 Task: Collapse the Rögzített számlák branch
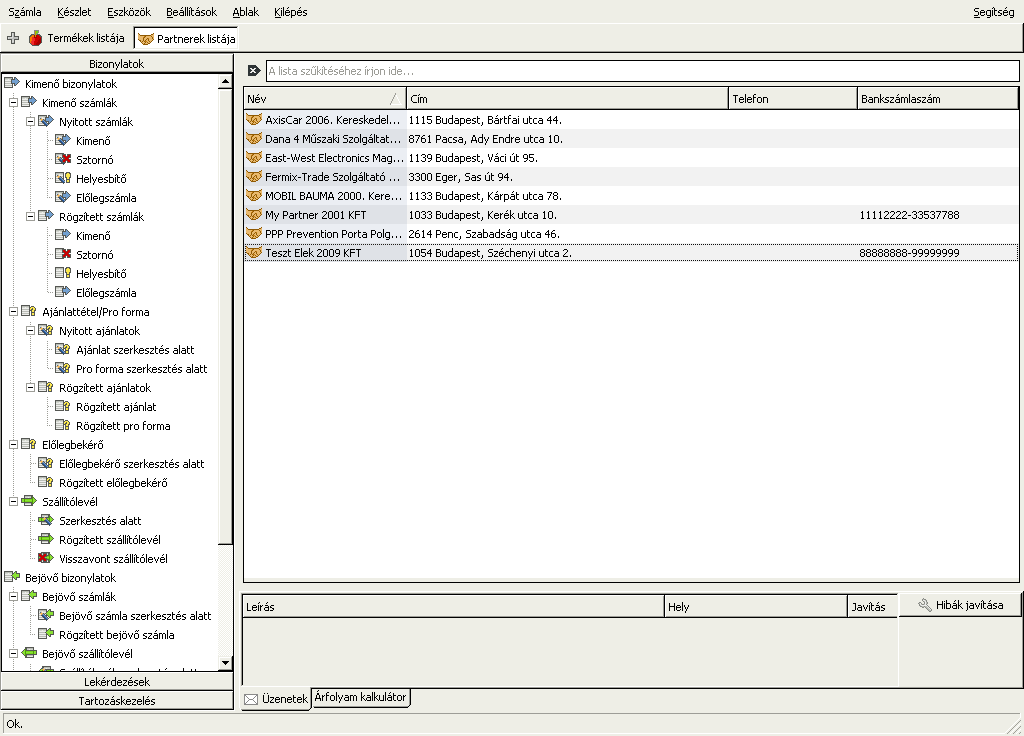30,216
